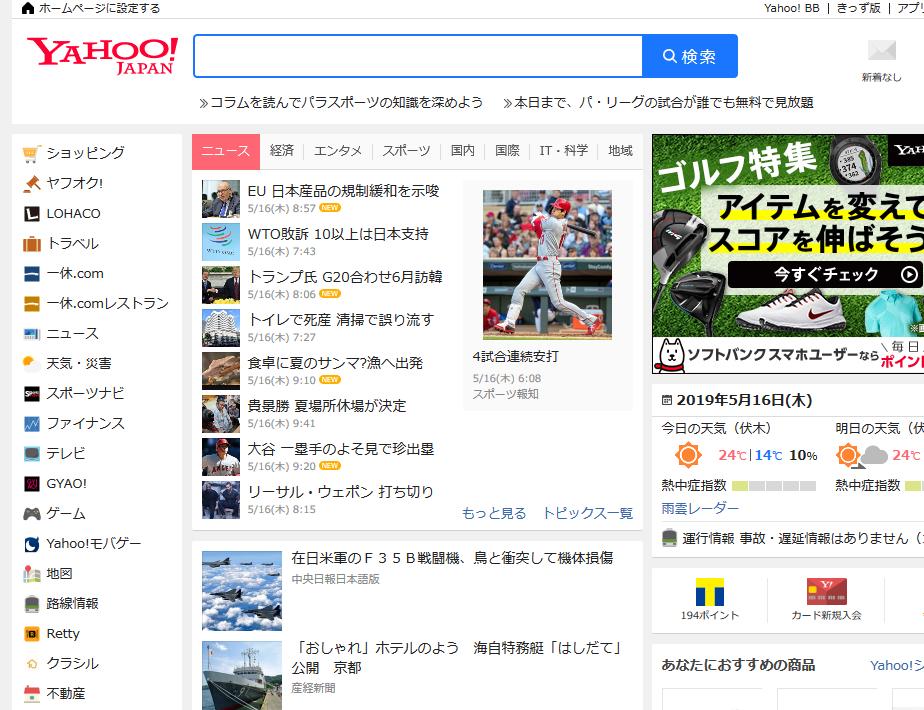Click the クラシル icon in the sidebar
The width and height of the screenshot is (924, 710).
(32, 664)
